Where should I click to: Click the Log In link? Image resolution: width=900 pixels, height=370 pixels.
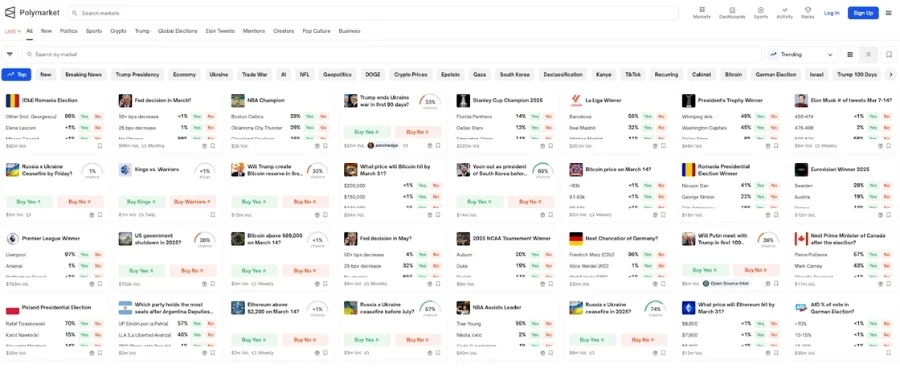tap(831, 13)
